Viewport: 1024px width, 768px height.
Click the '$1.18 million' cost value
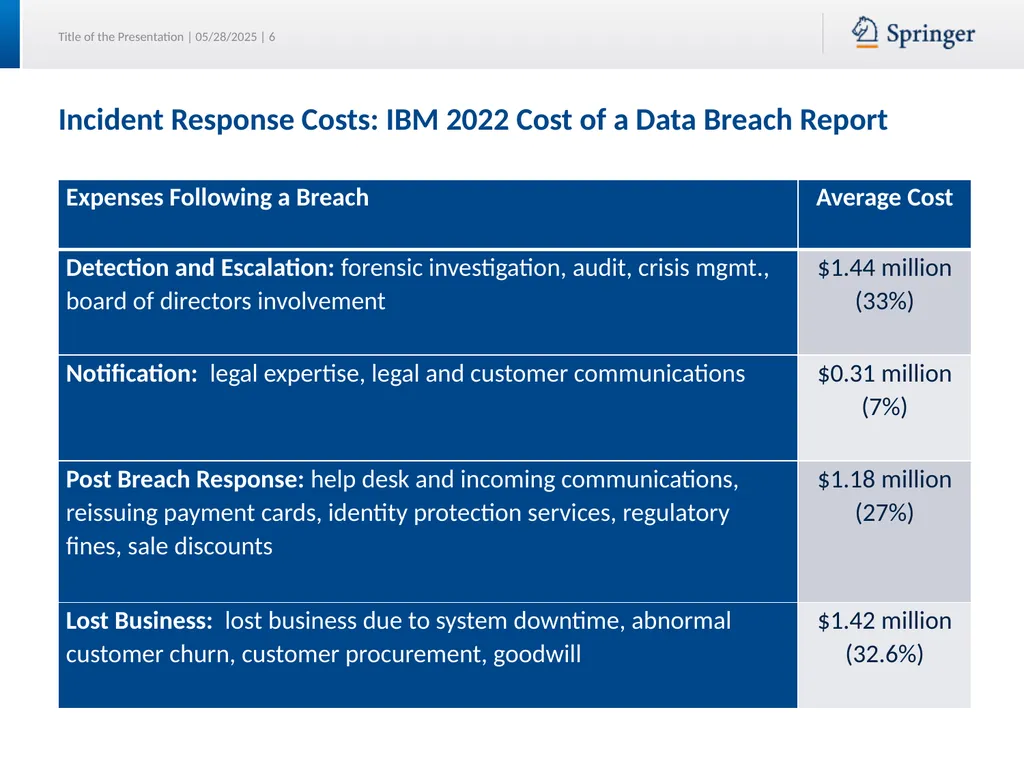[x=884, y=480]
